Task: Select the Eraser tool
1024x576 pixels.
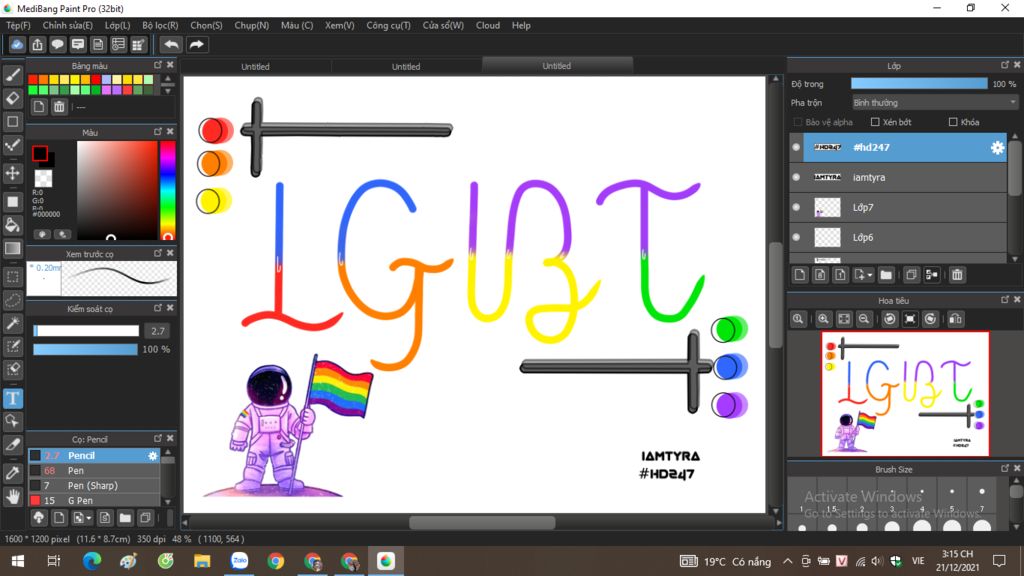Action: (x=12, y=98)
